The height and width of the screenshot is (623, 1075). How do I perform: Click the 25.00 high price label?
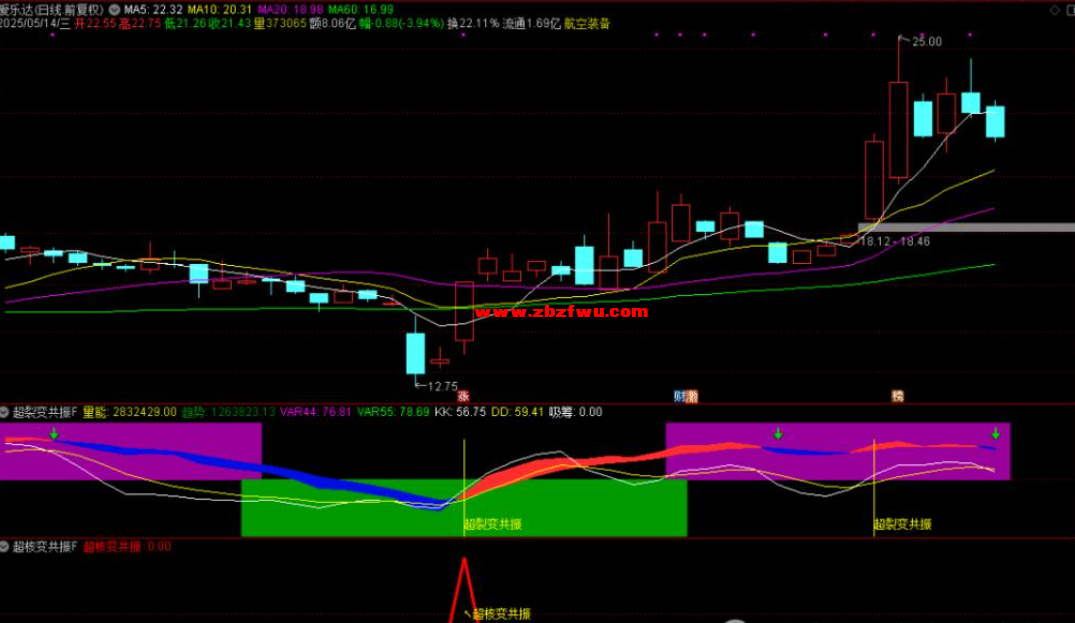pos(926,41)
